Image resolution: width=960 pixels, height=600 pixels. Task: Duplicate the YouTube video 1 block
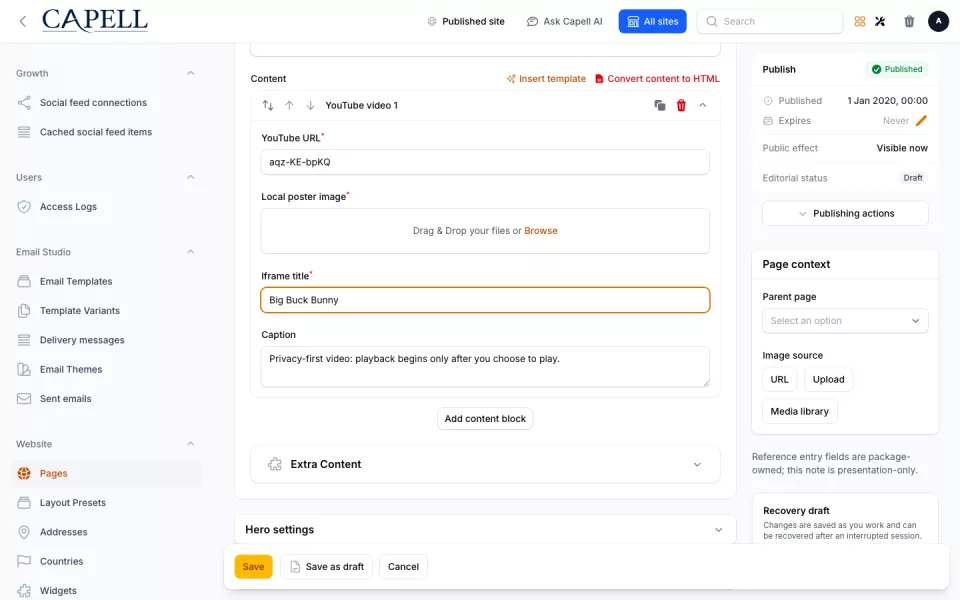[x=659, y=105]
